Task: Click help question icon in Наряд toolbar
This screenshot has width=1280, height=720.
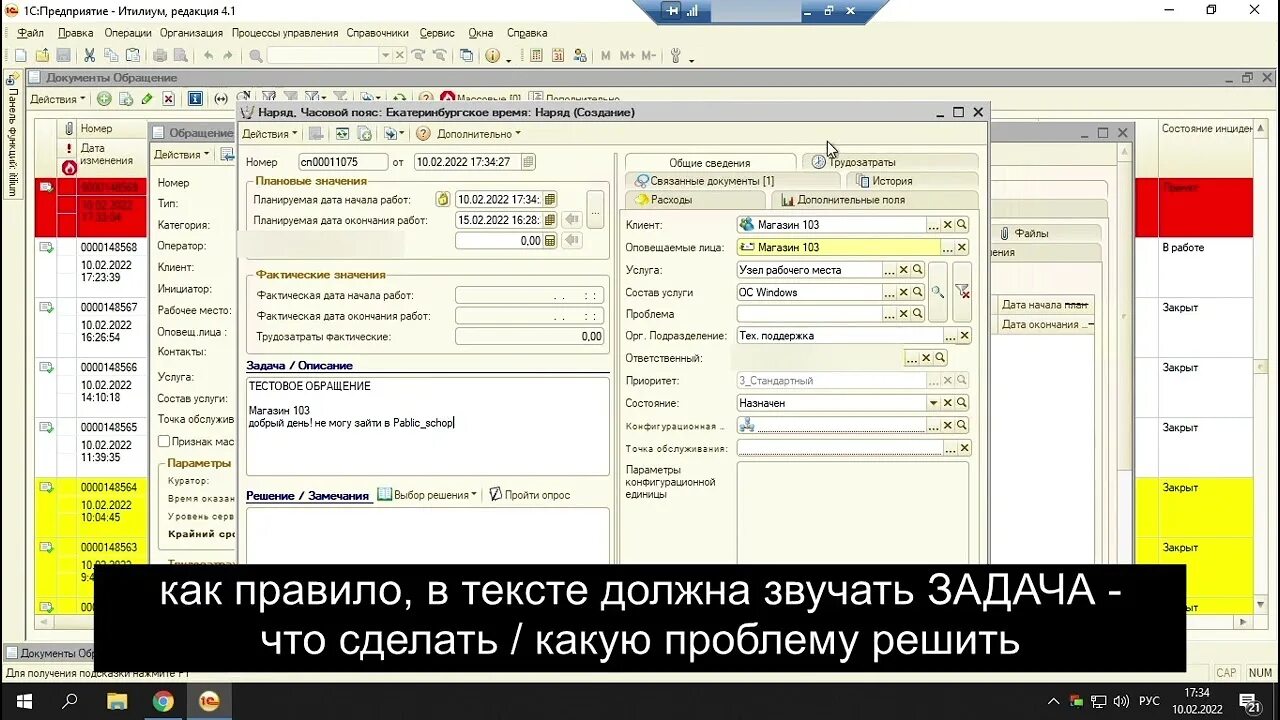Action: 423,134
